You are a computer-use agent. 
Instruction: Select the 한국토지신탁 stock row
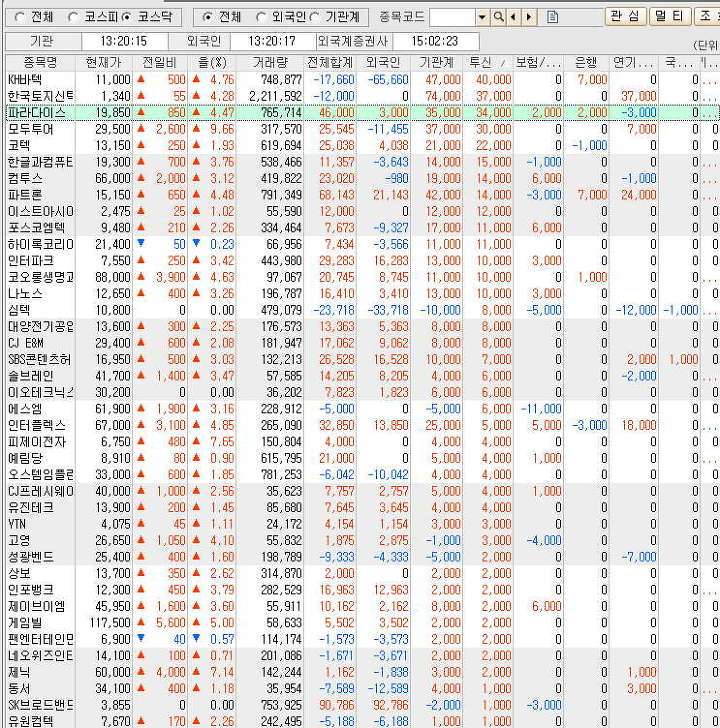point(362,96)
